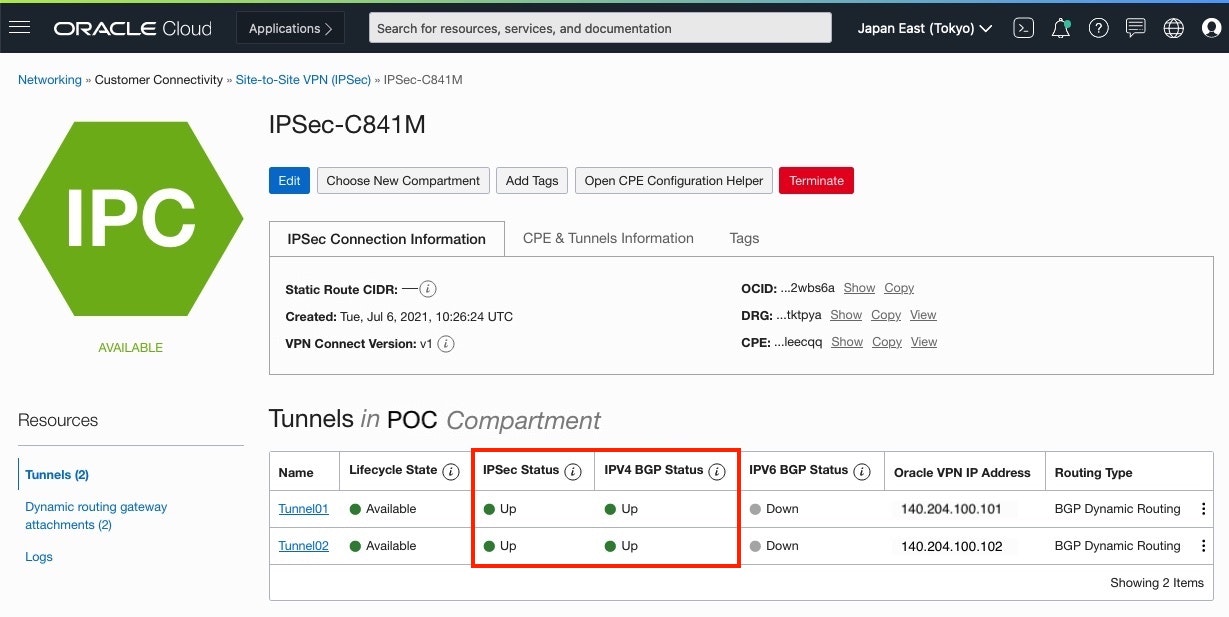Open the announcements bell icon

coord(1061,28)
